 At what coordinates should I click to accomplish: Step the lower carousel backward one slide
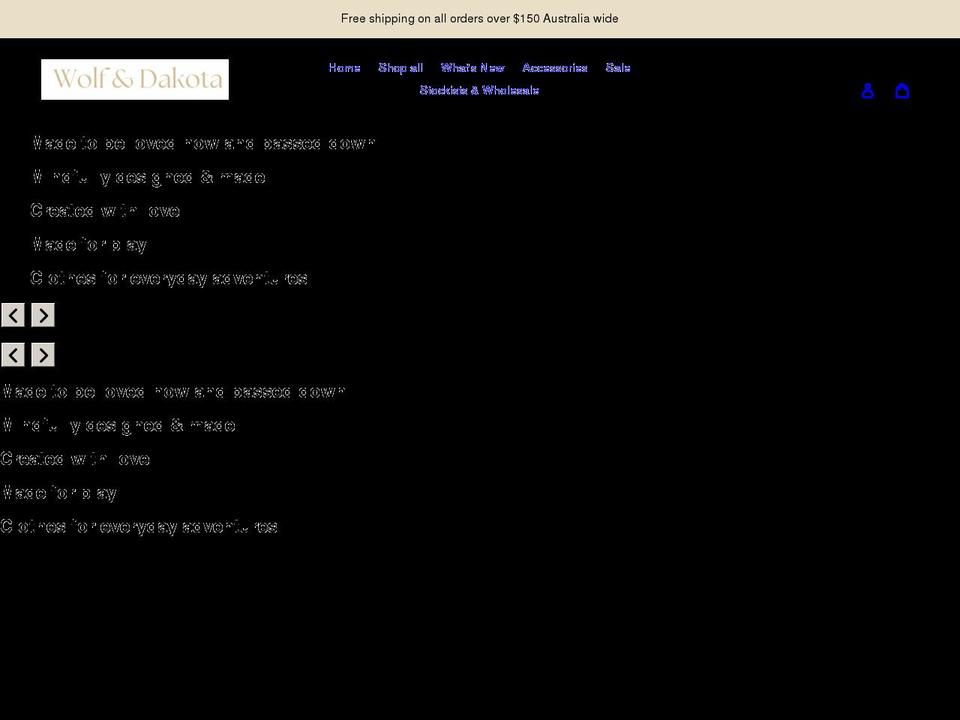[13, 355]
